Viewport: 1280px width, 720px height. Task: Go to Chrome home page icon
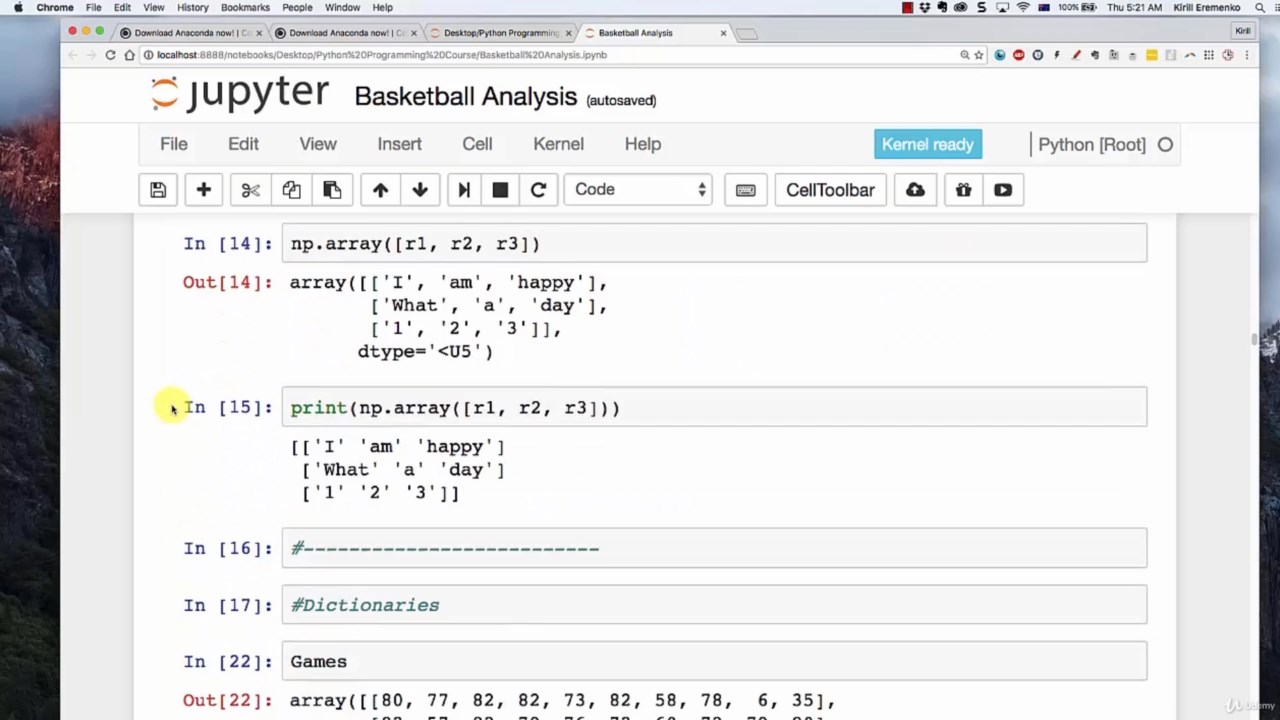point(129,55)
